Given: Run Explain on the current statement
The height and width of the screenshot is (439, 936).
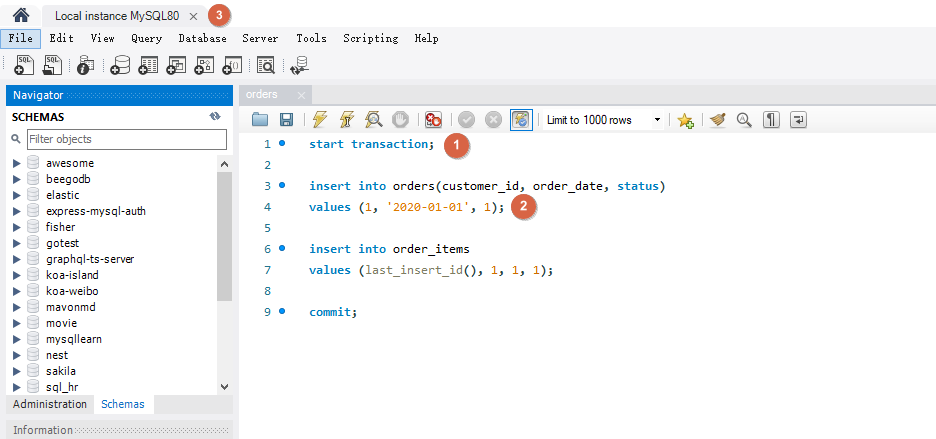Looking at the screenshot, I should tap(374, 120).
